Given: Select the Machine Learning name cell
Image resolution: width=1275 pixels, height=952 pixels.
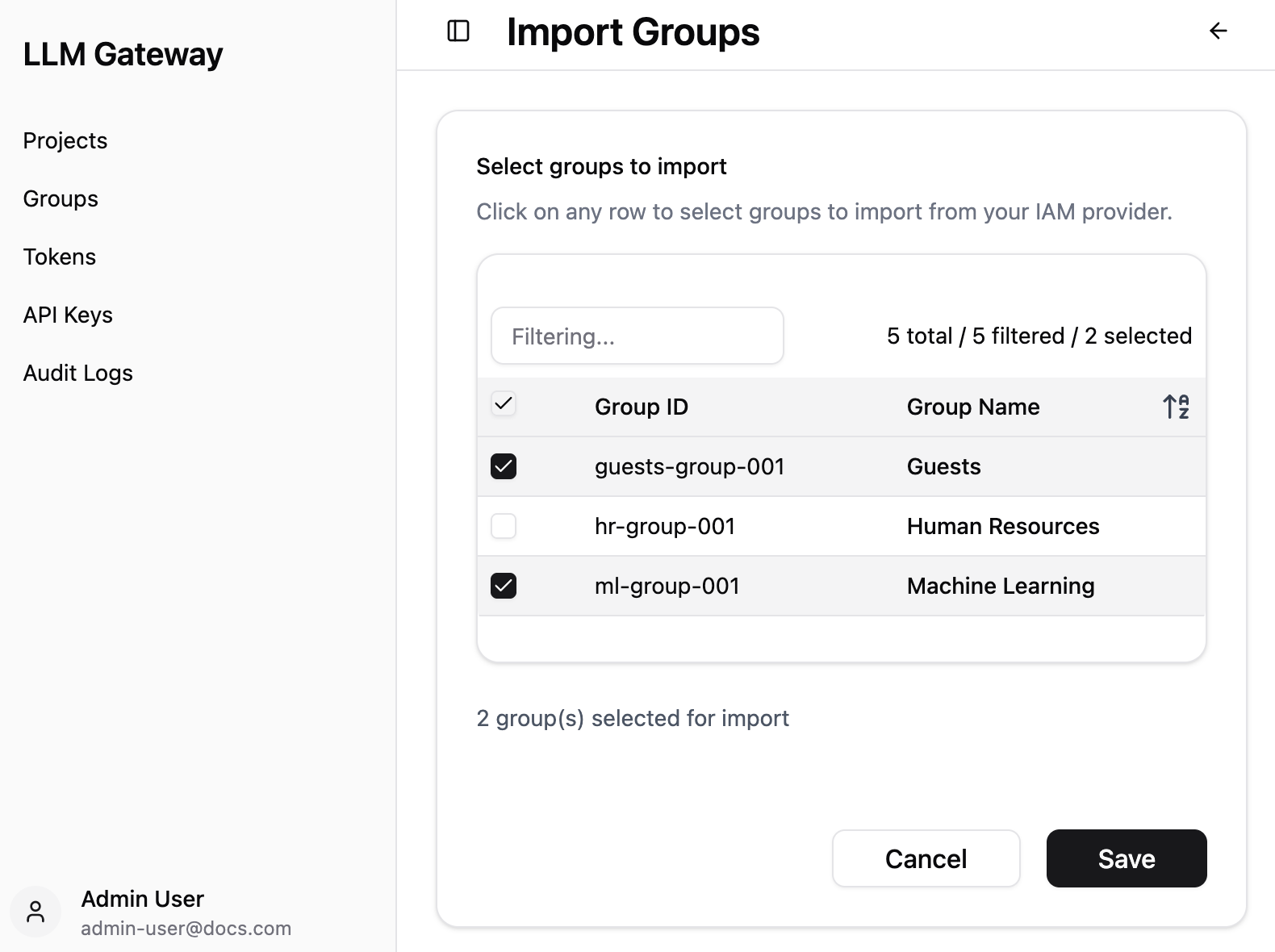Looking at the screenshot, I should click(1001, 586).
